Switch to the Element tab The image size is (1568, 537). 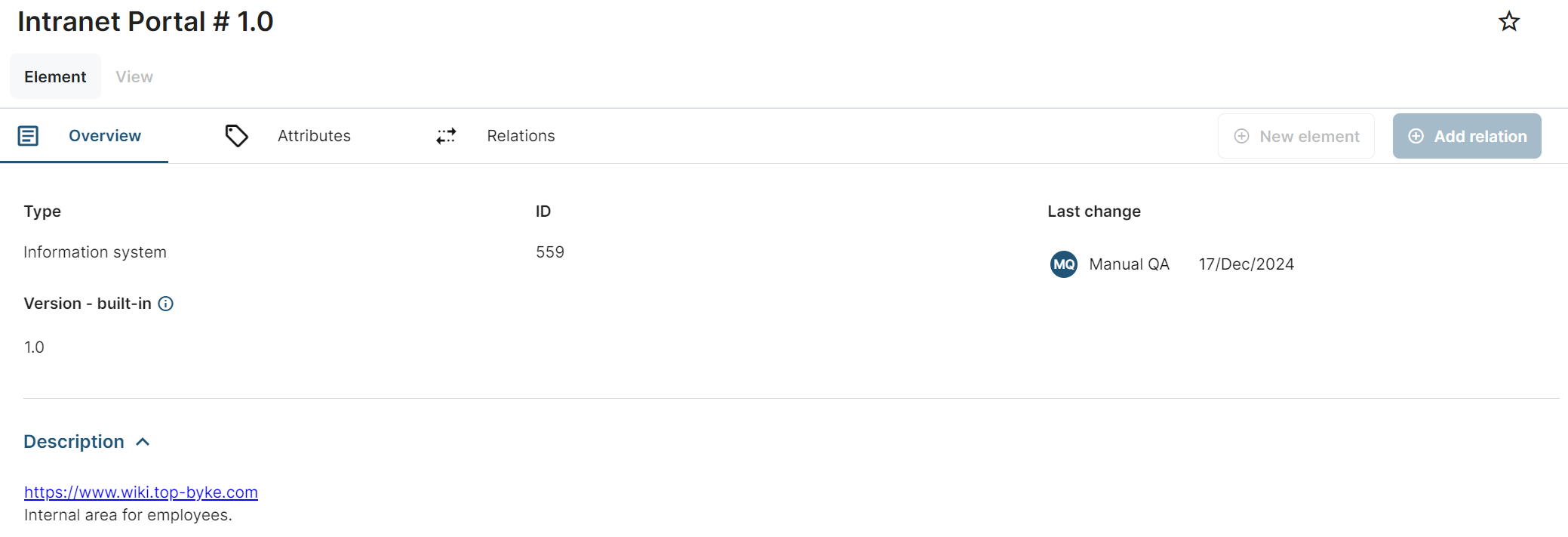pyautogui.click(x=55, y=76)
